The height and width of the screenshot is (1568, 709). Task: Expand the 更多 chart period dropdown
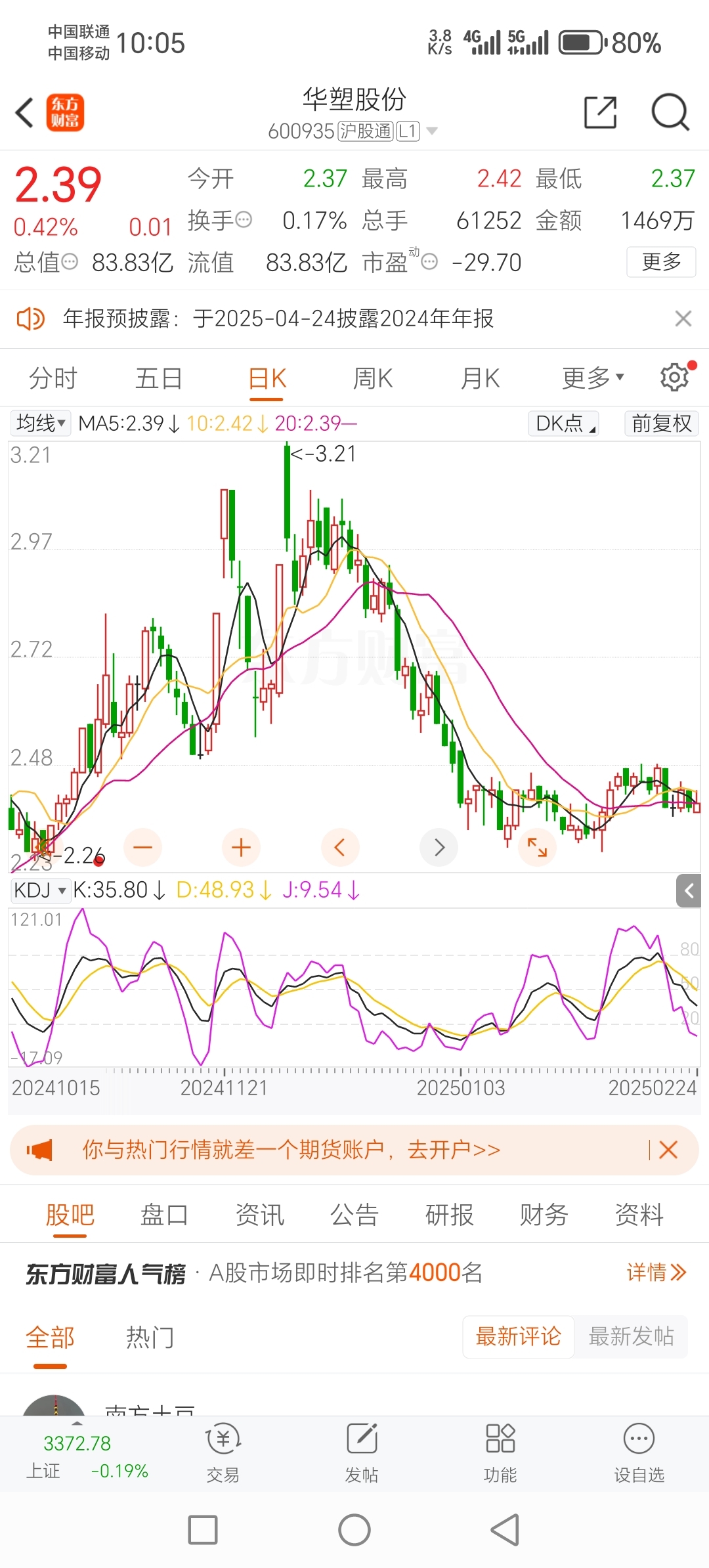coord(593,378)
